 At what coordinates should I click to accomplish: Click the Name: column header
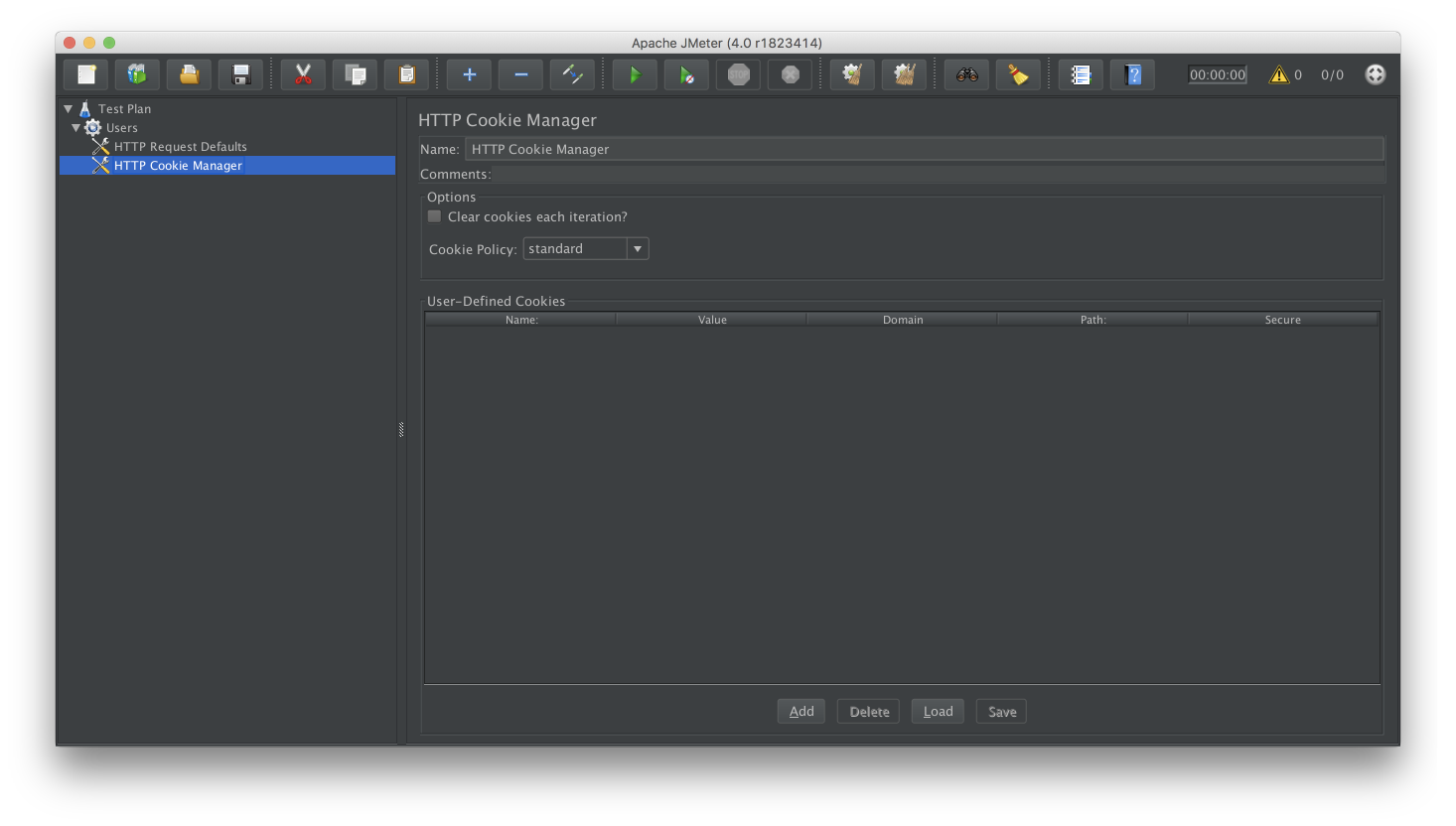click(521, 320)
